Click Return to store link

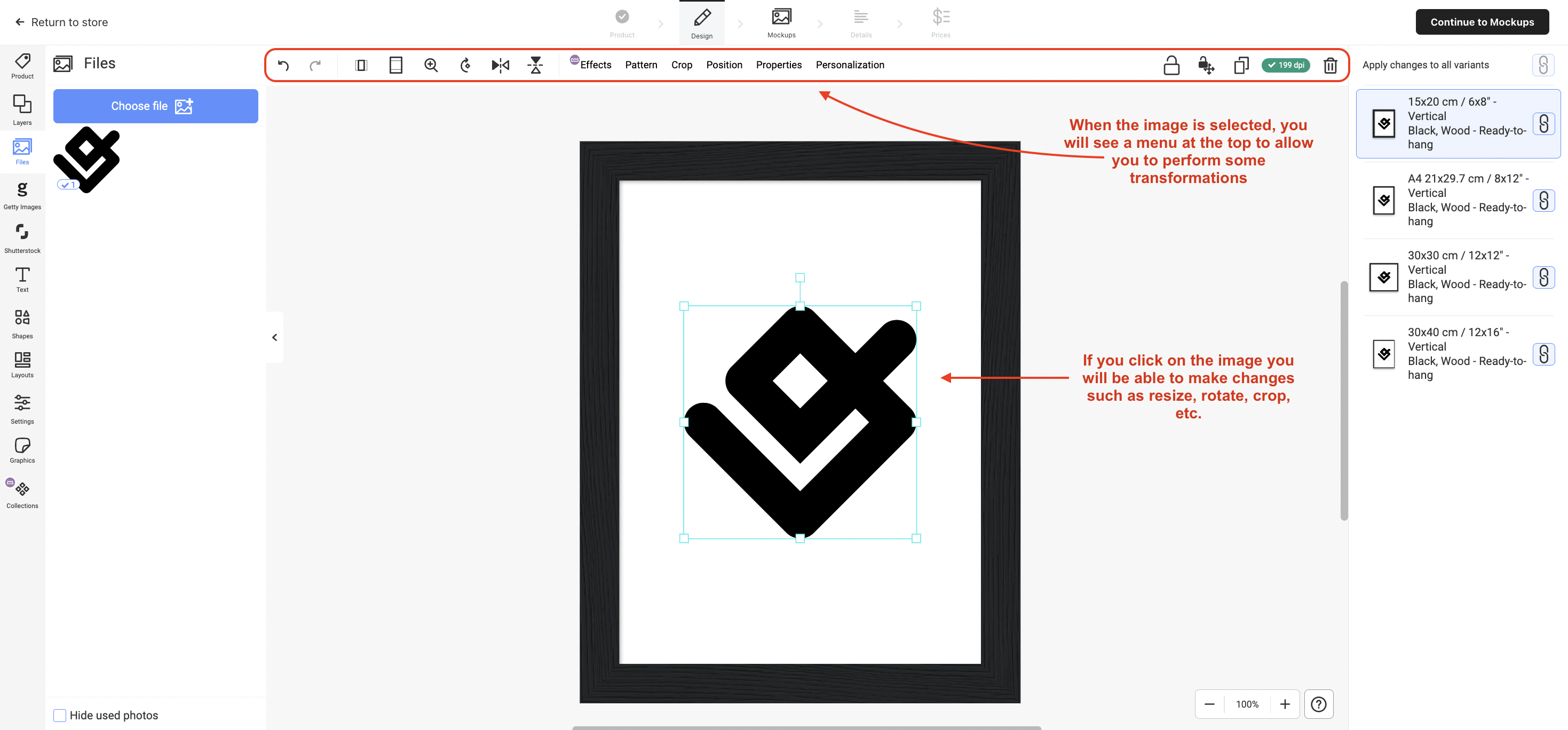[61, 22]
